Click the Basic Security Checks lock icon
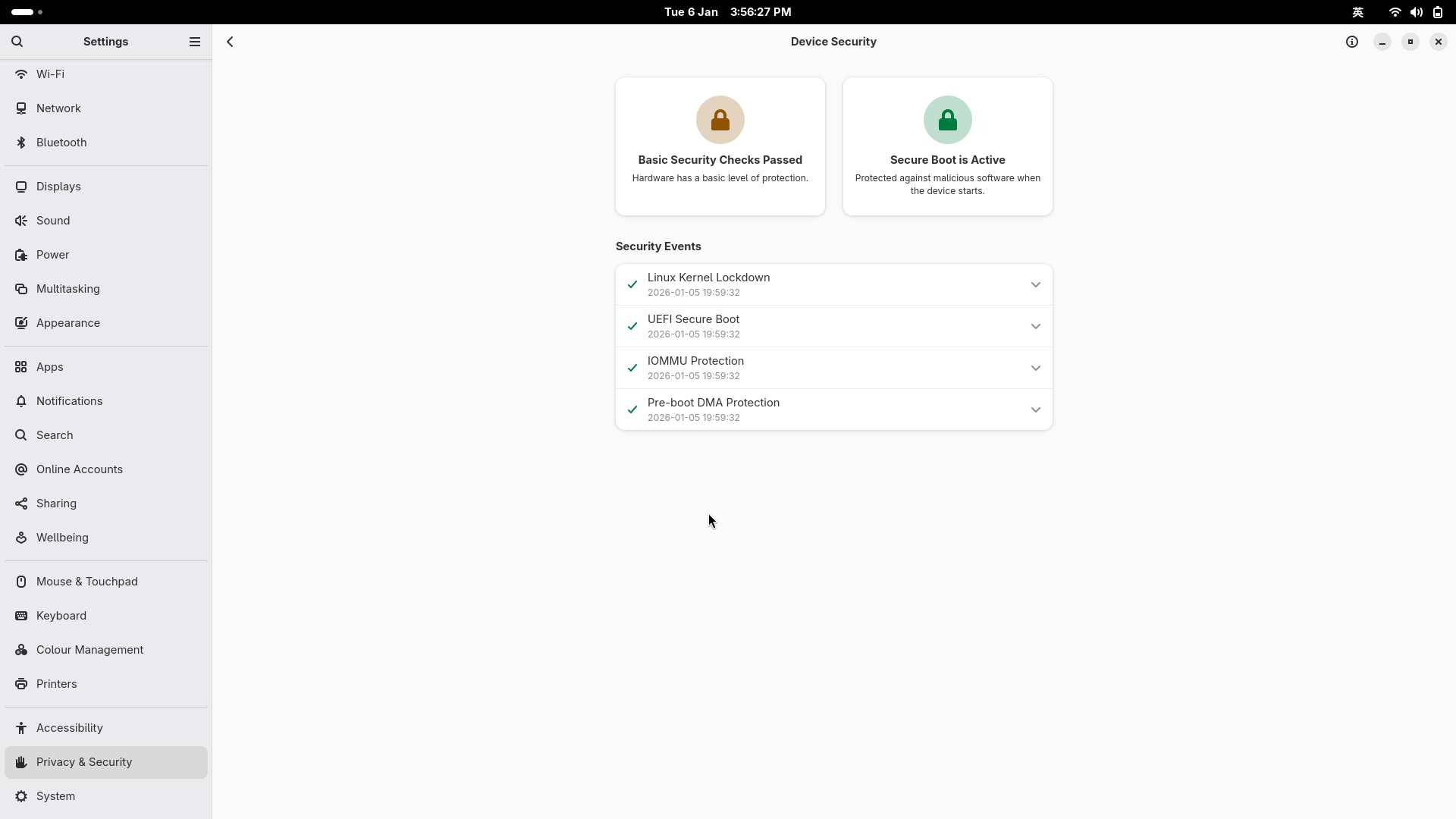The height and width of the screenshot is (819, 1456). pyautogui.click(x=720, y=120)
